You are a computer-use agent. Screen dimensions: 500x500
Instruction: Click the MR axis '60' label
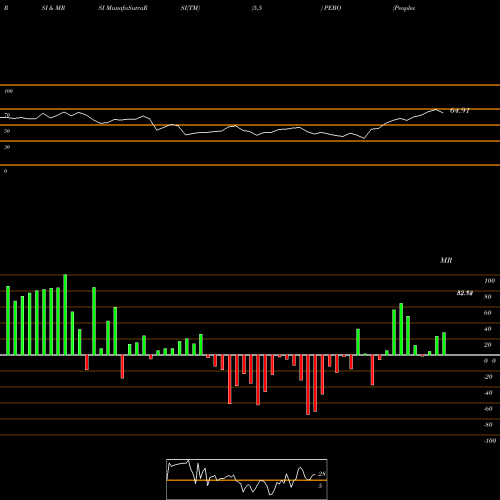coord(488,313)
